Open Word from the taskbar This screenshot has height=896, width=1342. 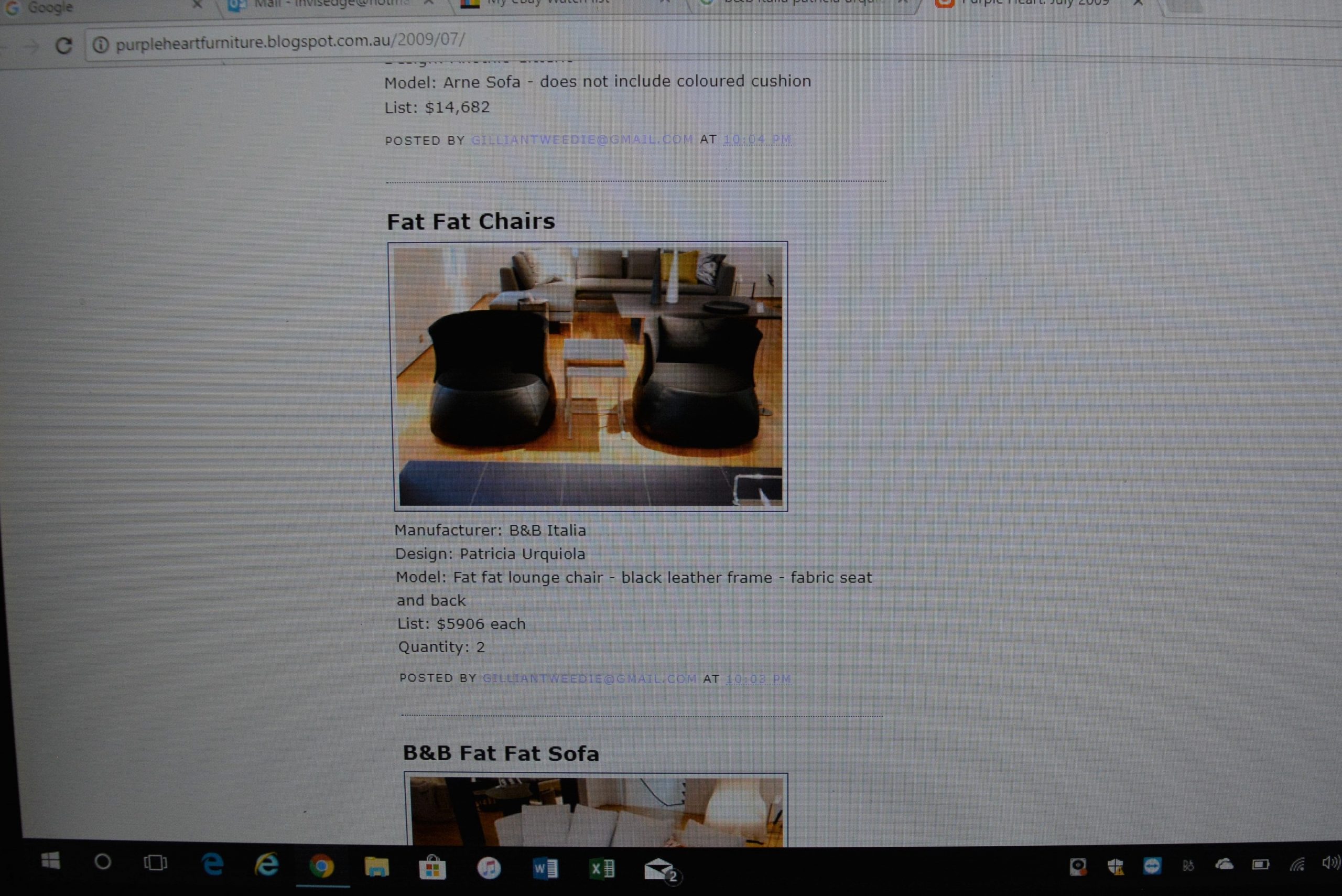click(x=545, y=869)
